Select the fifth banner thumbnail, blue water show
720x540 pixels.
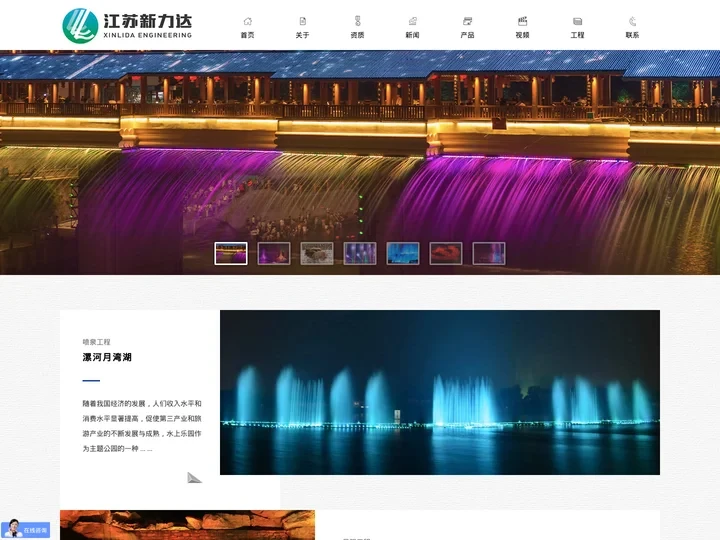click(403, 253)
